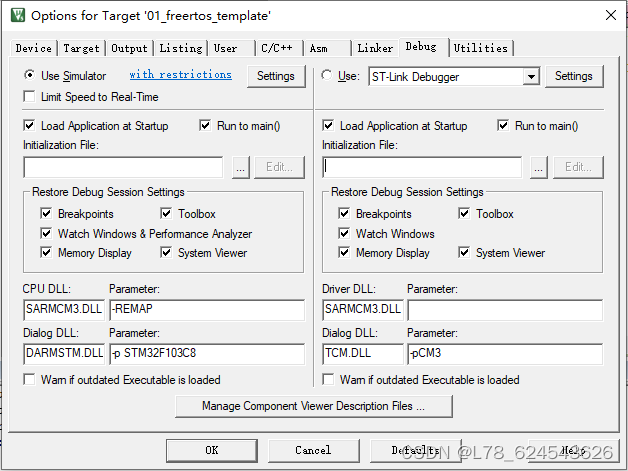Switch to the Asm tab
Viewport: 628px width, 471px height.
[327, 48]
